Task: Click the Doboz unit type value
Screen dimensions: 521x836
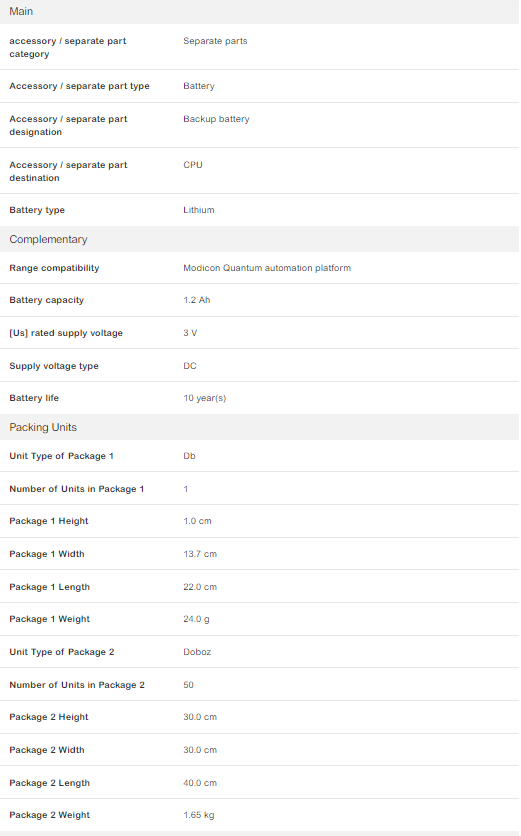Action: pos(197,652)
